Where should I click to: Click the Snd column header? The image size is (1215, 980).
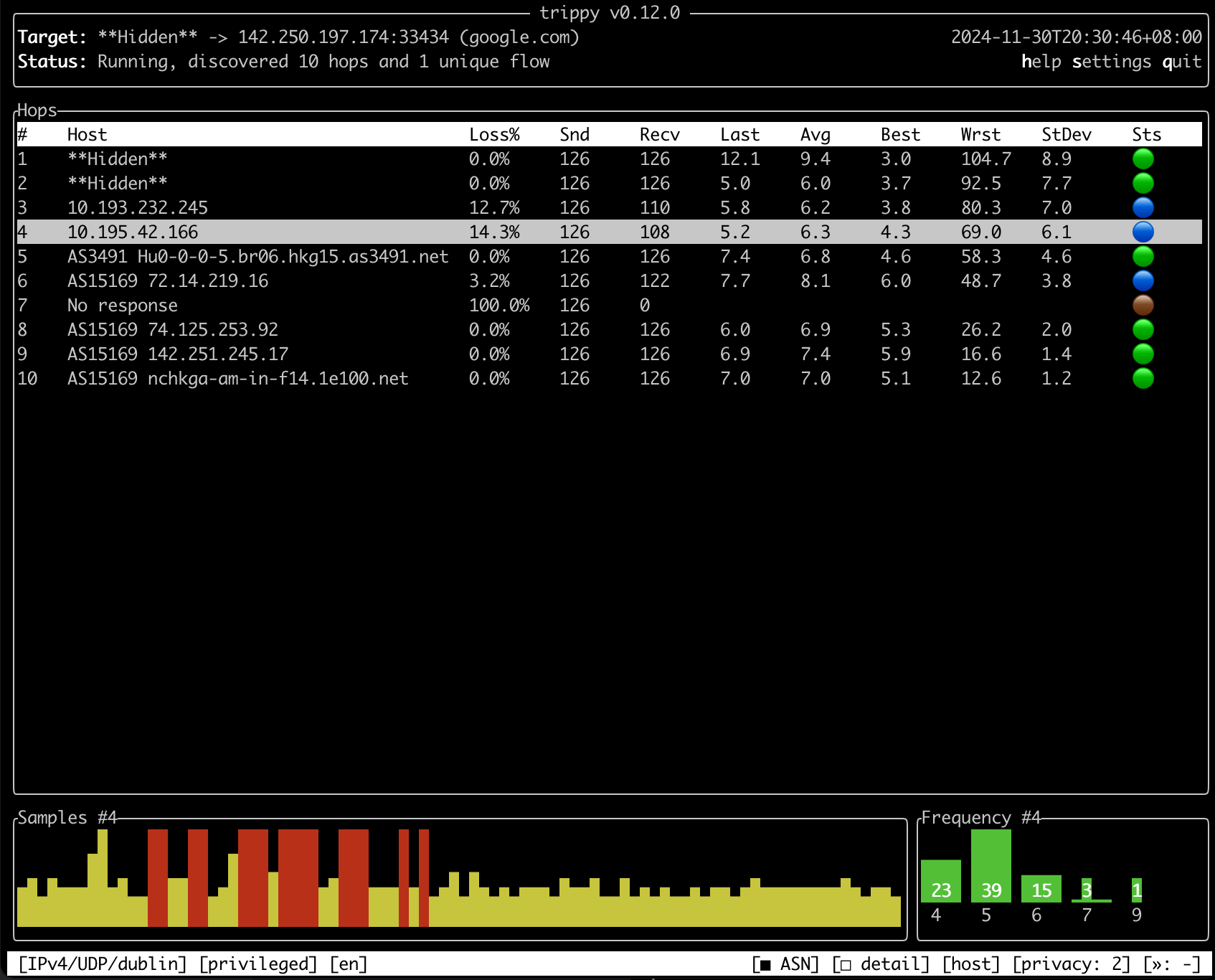575,134
